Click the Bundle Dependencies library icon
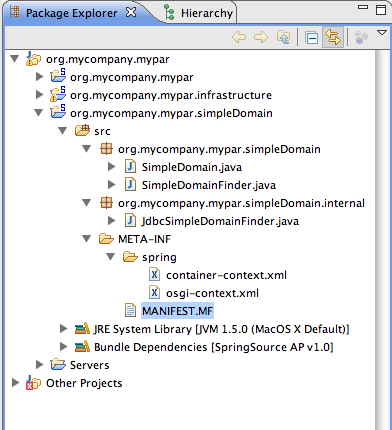 pyautogui.click(x=82, y=347)
